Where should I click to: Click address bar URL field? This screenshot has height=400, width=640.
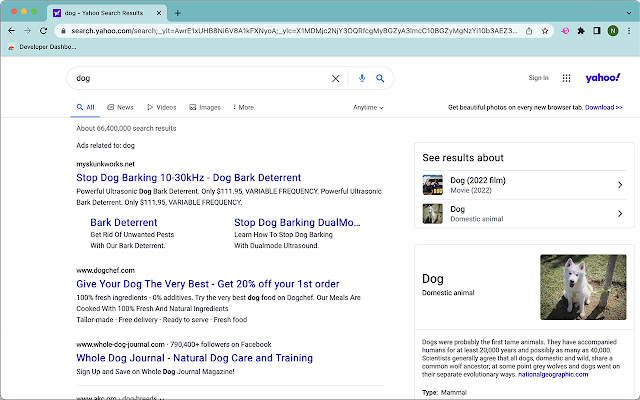294,31
